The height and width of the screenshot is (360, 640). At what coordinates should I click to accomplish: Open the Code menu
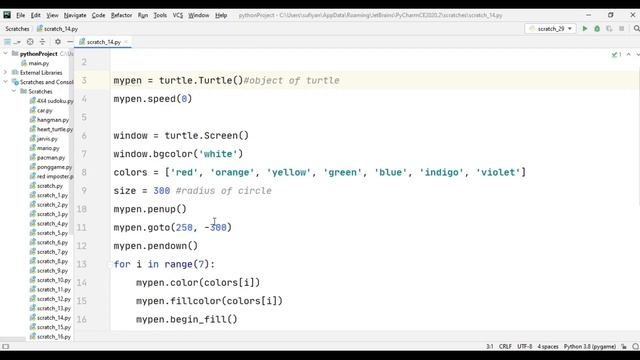[x=98, y=15]
